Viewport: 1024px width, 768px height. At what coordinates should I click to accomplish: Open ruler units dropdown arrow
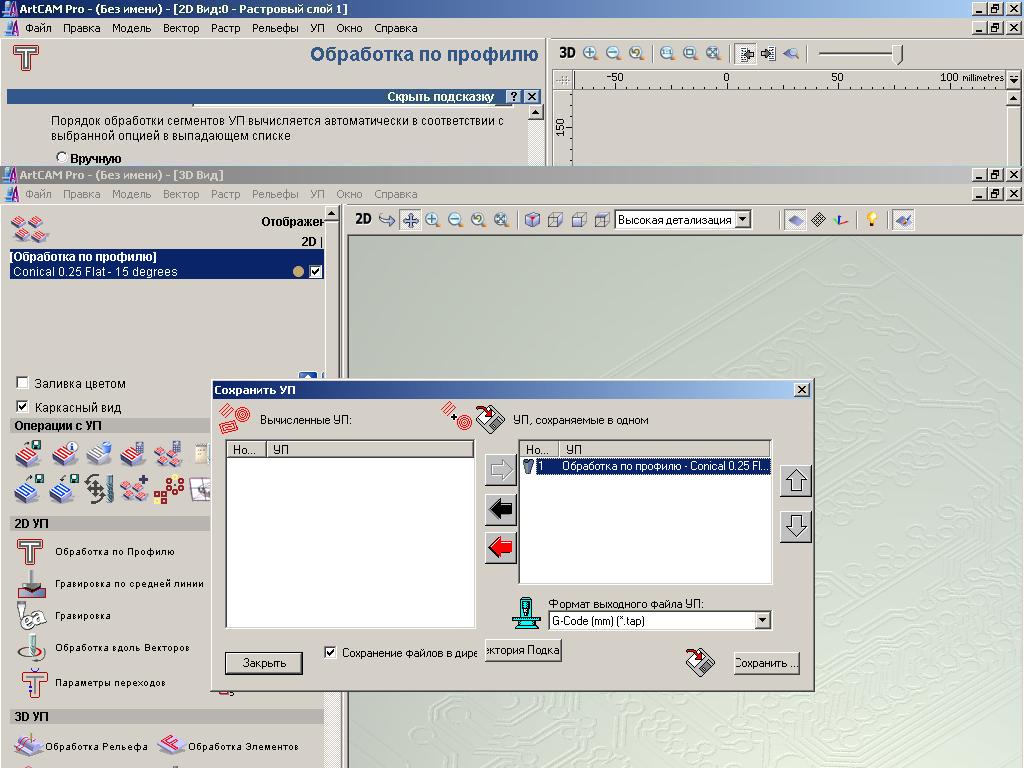(x=1014, y=78)
